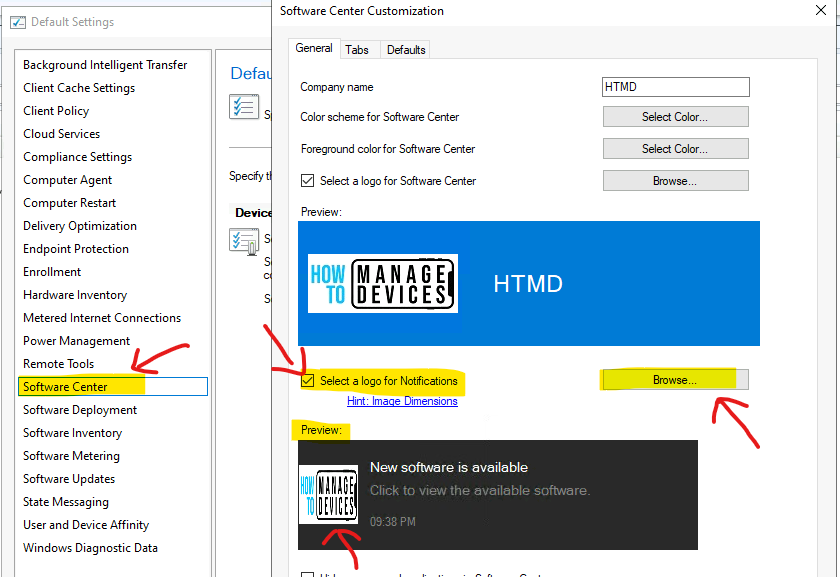Select State Messaging

pyautogui.click(x=66, y=503)
